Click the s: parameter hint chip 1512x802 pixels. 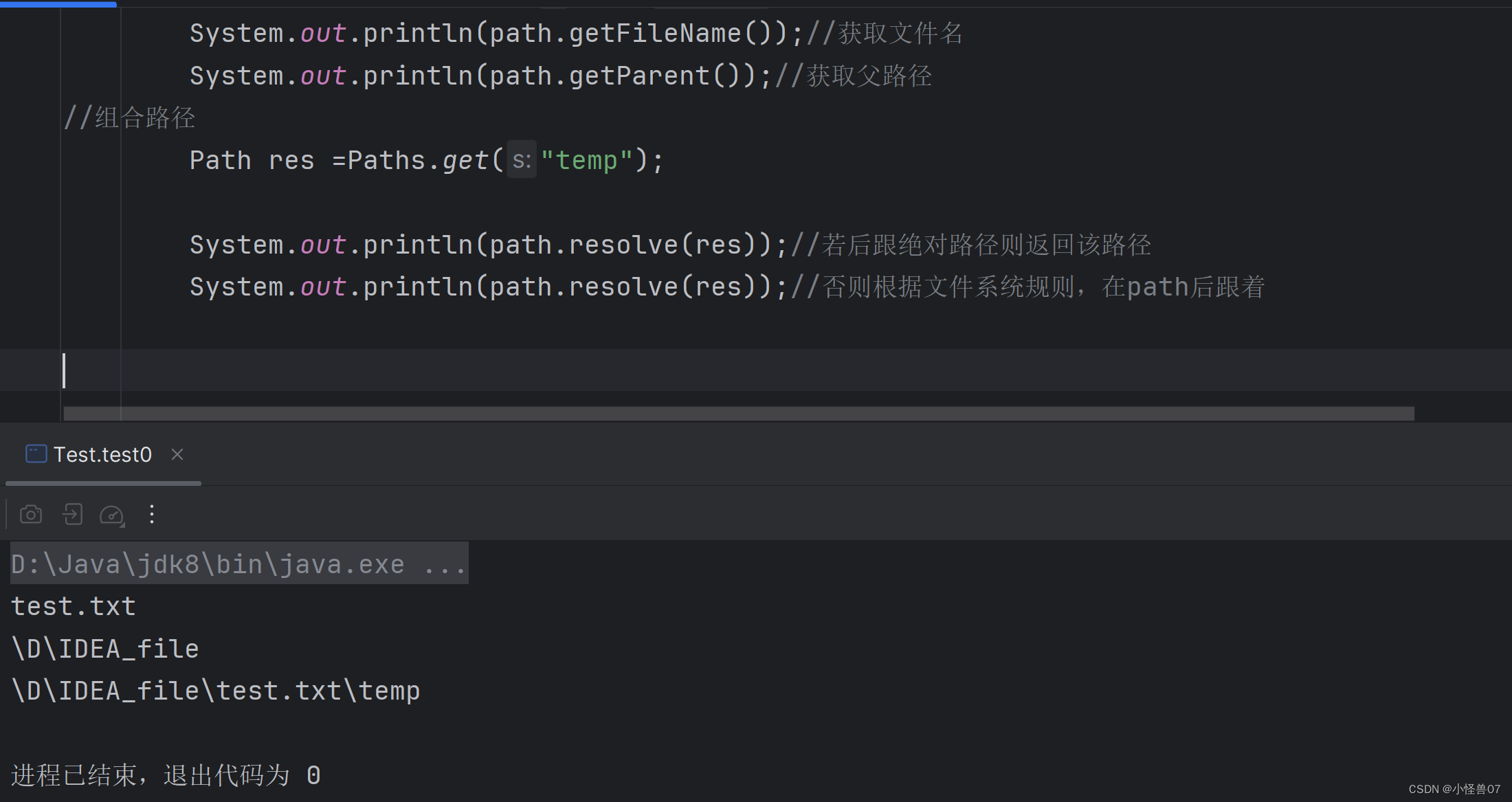click(x=521, y=159)
